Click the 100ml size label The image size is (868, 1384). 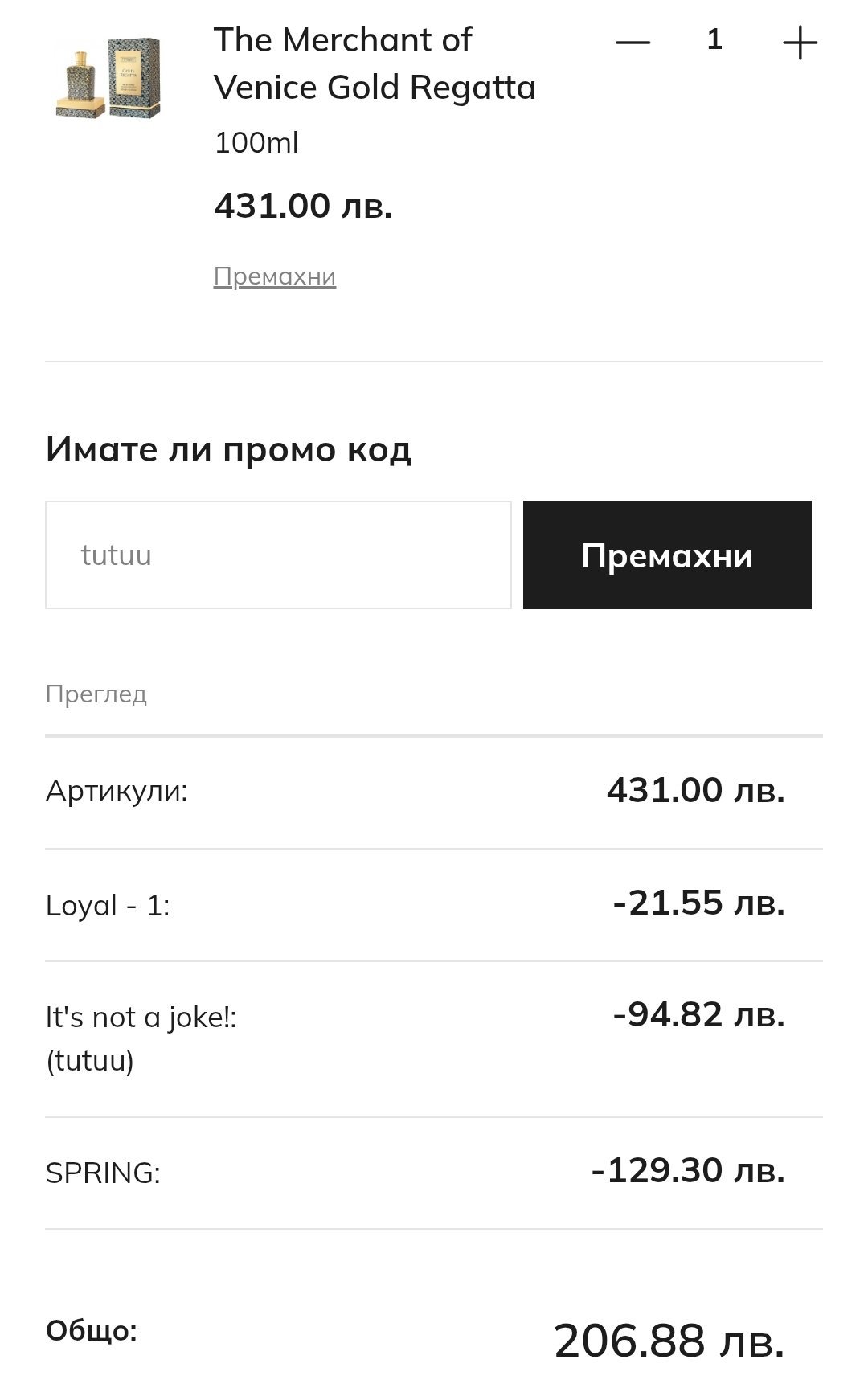(x=256, y=143)
